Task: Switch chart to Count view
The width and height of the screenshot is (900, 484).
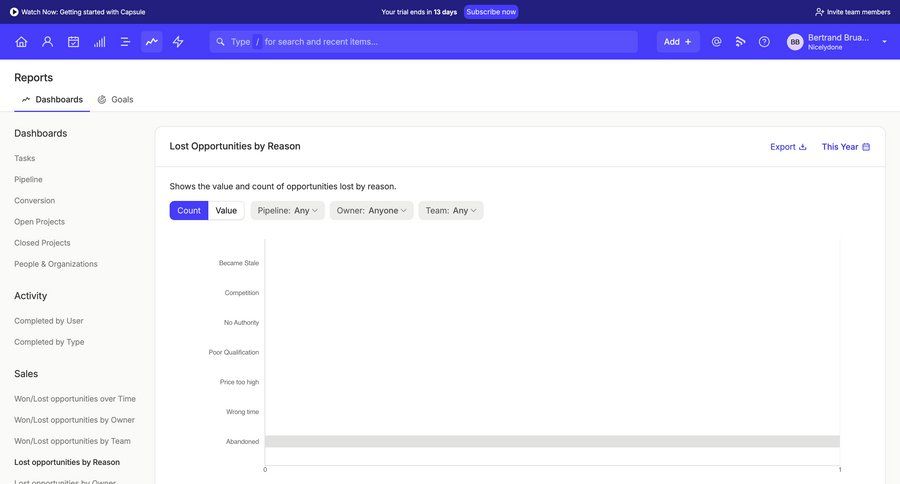Action: click(189, 211)
